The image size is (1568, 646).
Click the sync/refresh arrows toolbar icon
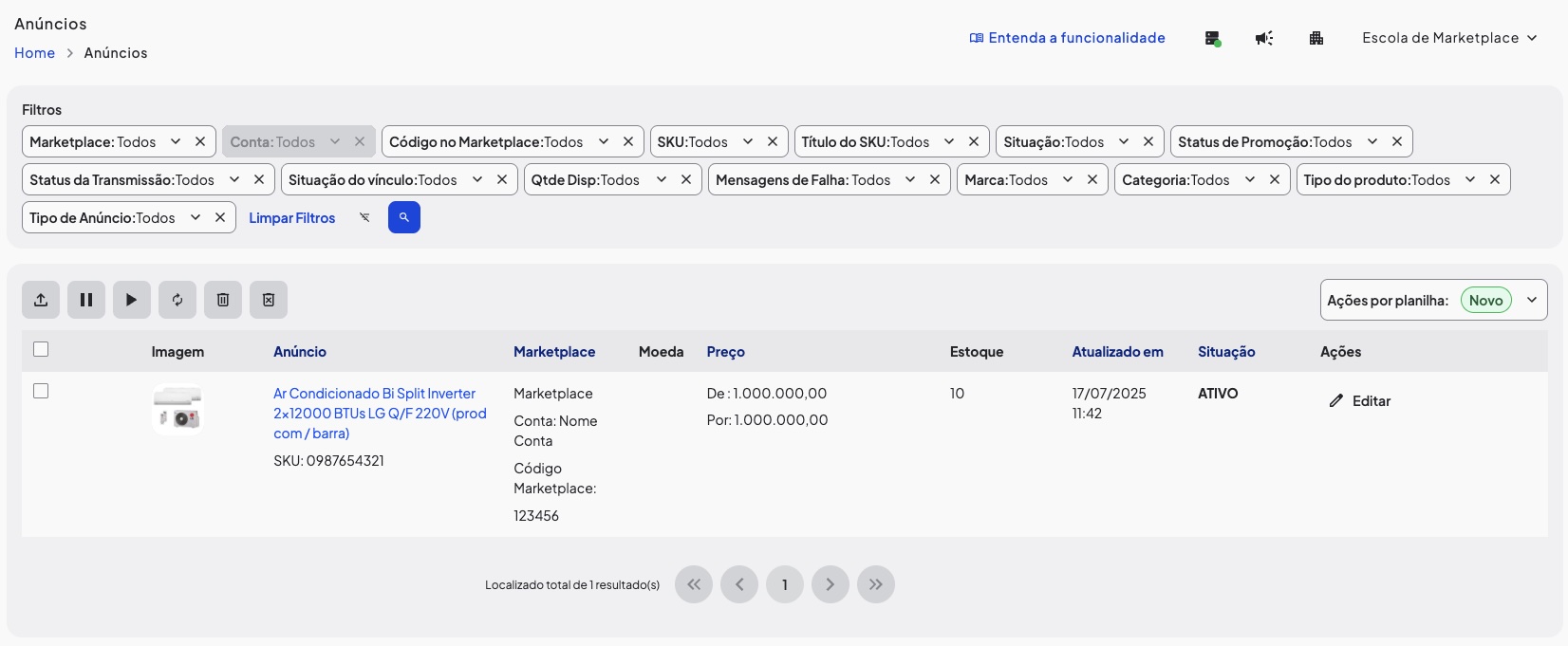[x=177, y=300]
